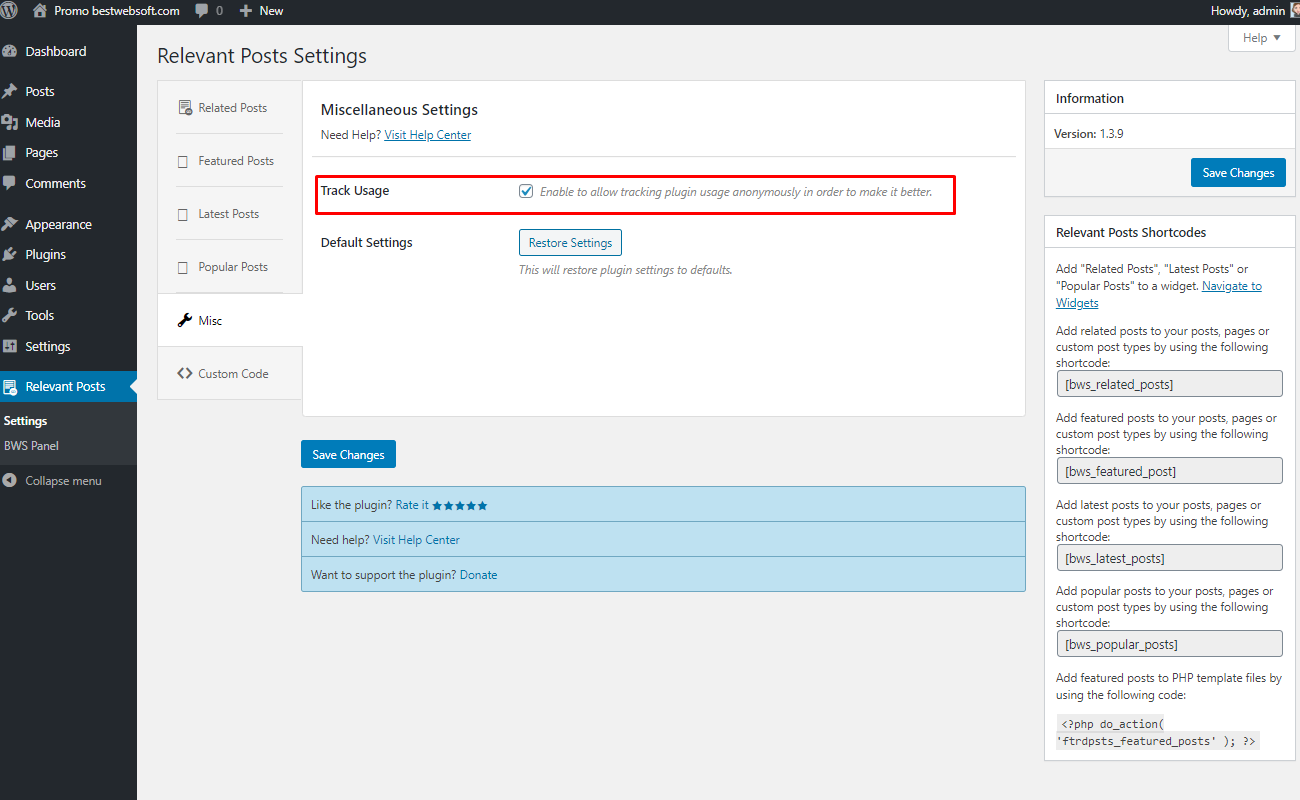Click Save Changes in the Information box
The width and height of the screenshot is (1300, 800).
tap(1238, 173)
